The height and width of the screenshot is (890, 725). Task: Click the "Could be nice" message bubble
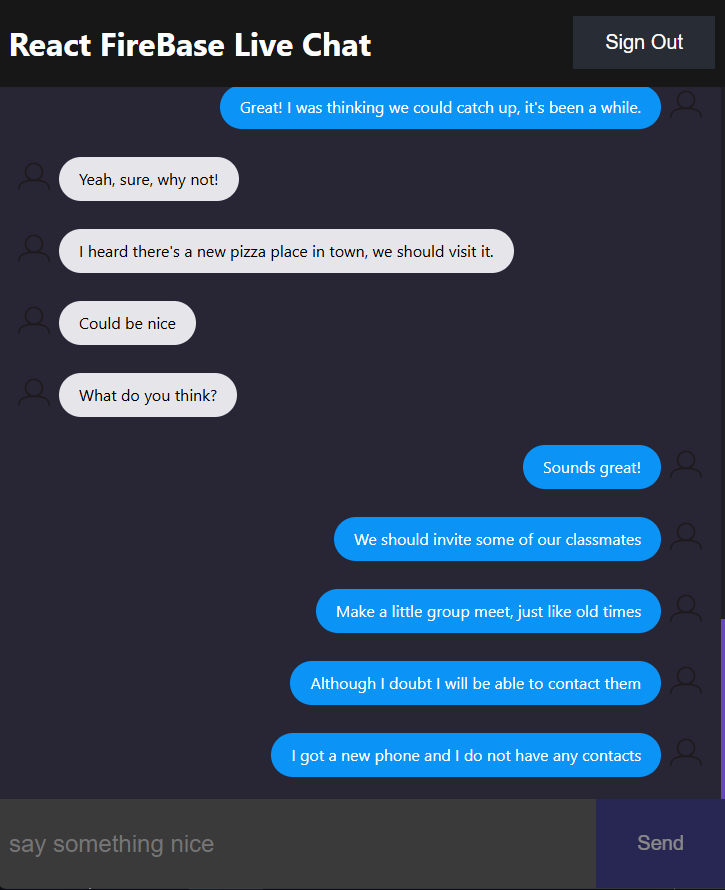click(127, 323)
